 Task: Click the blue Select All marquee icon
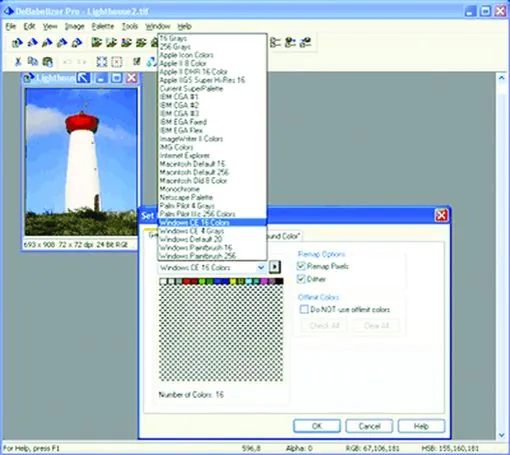coord(102,62)
